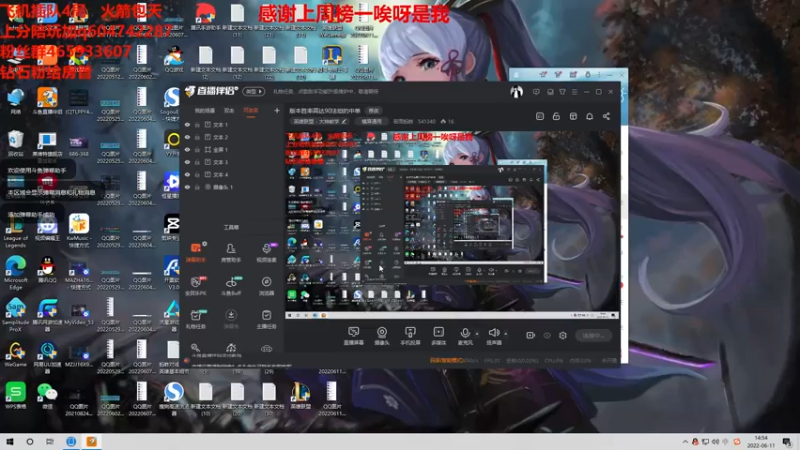
Task: Switch to the 双击 scene tab
Action: [x=229, y=110]
